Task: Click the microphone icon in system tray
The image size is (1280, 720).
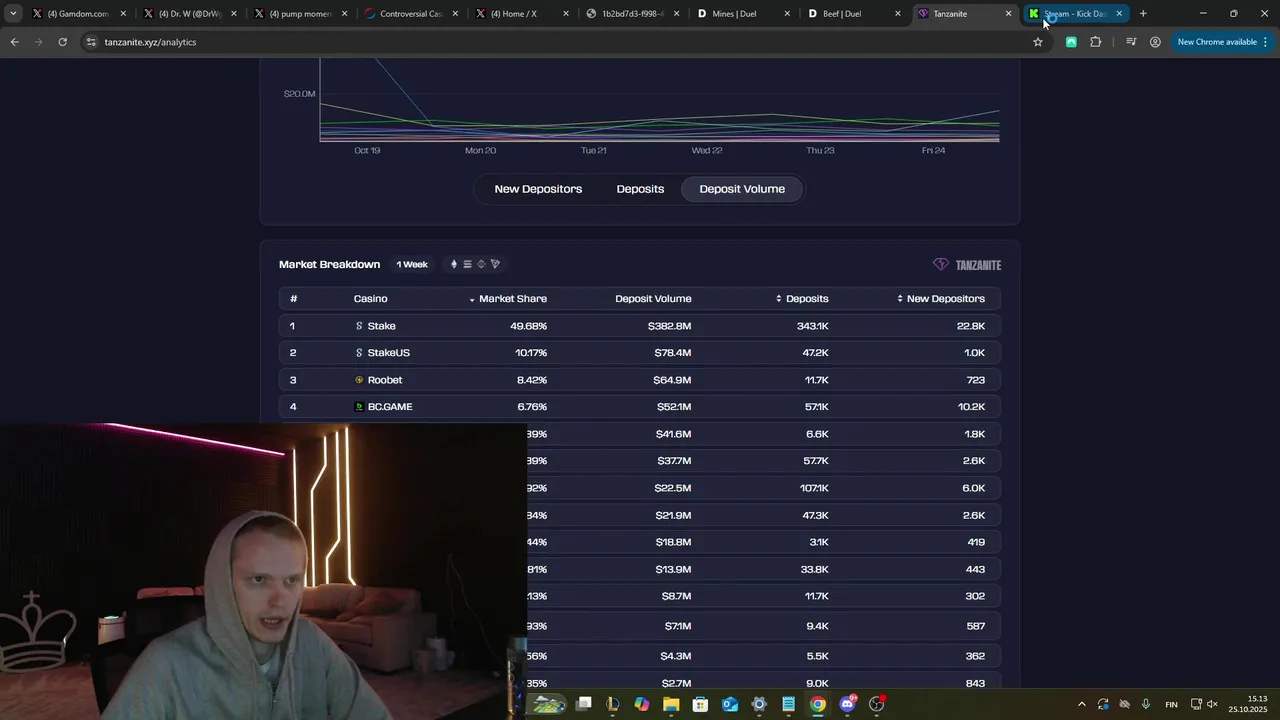Action: point(1146,704)
